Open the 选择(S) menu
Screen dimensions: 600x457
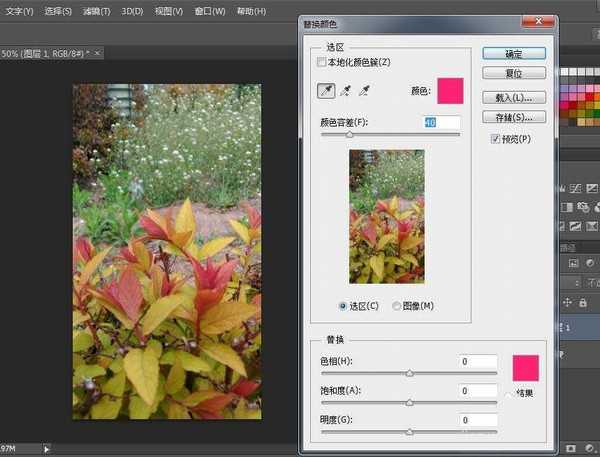pyautogui.click(x=58, y=11)
